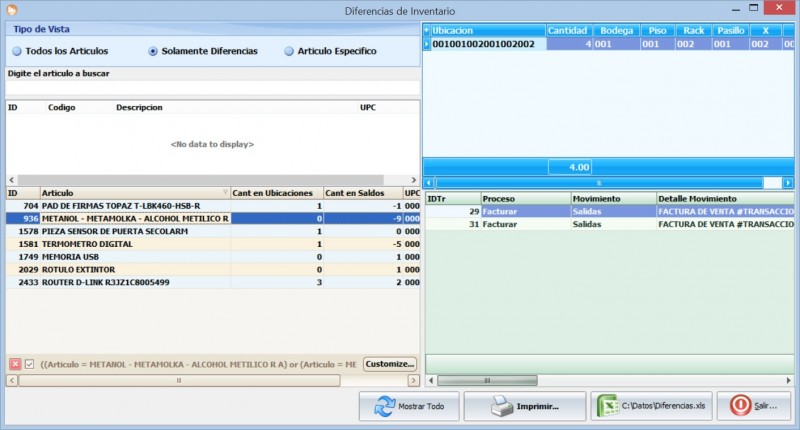Image resolution: width=800 pixels, height=430 pixels.
Task: Click the grid column chooser above row indicator
Action: 427,30
